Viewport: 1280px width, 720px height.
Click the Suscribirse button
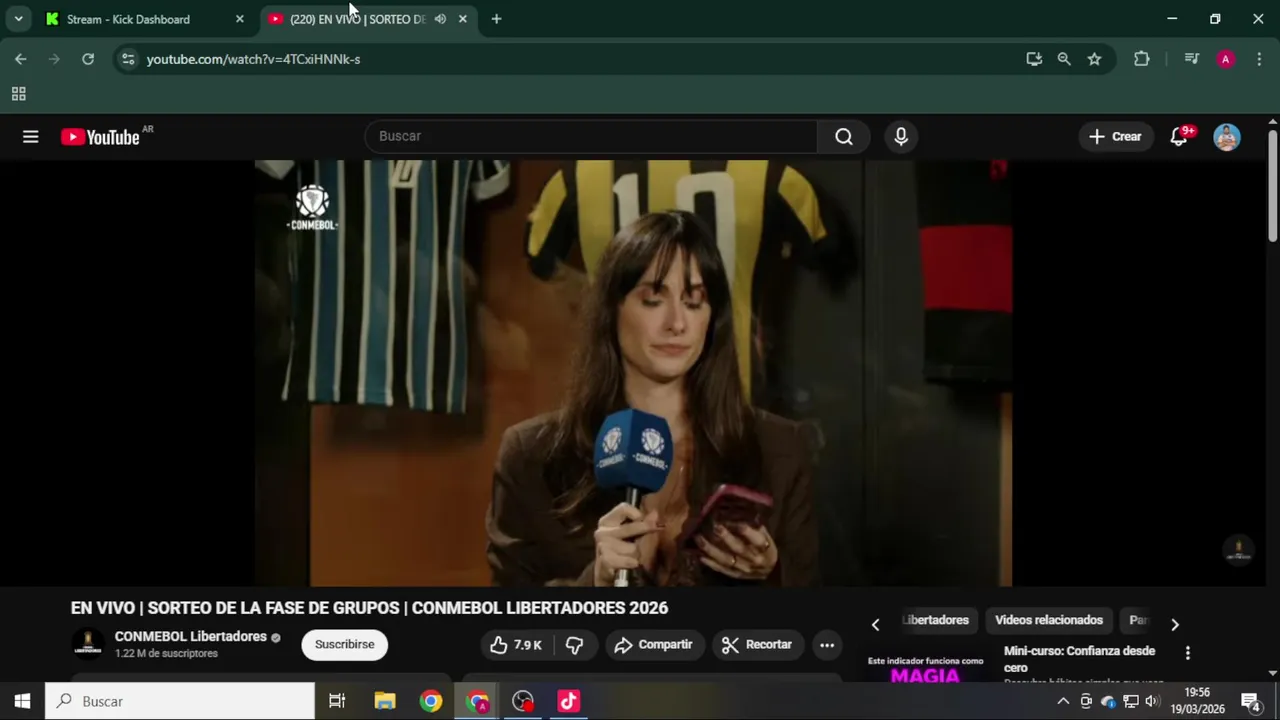pos(344,645)
